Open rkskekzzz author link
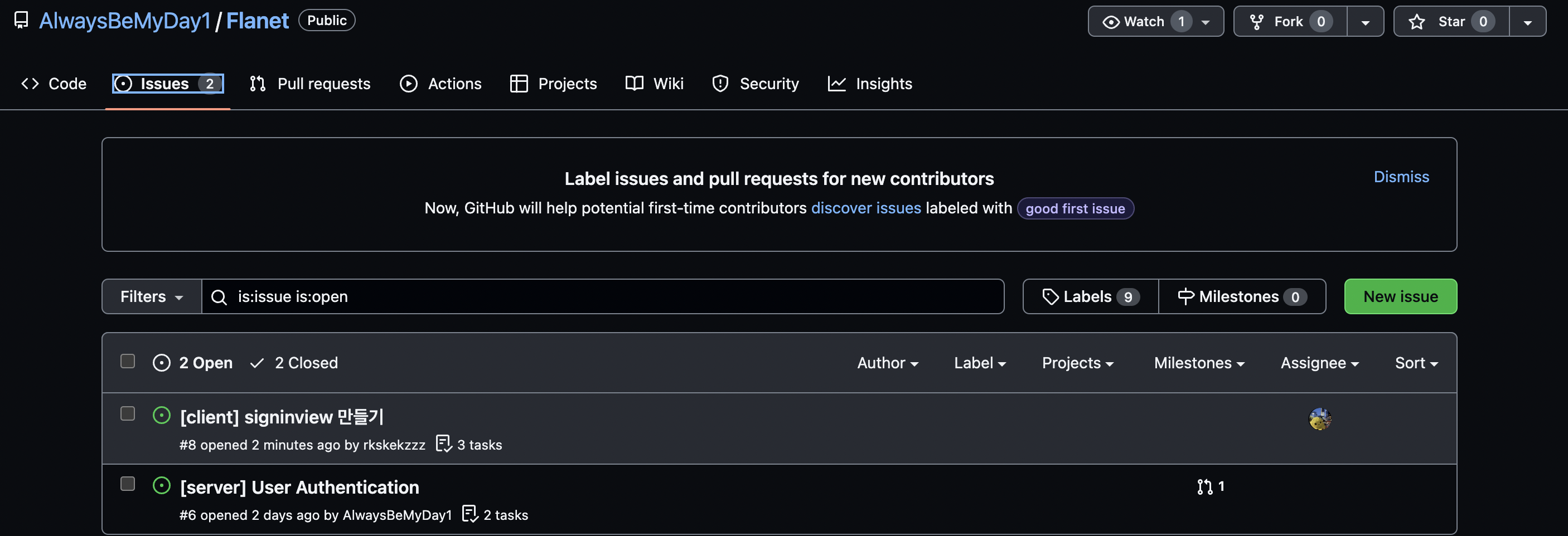1568x536 pixels. pos(394,445)
